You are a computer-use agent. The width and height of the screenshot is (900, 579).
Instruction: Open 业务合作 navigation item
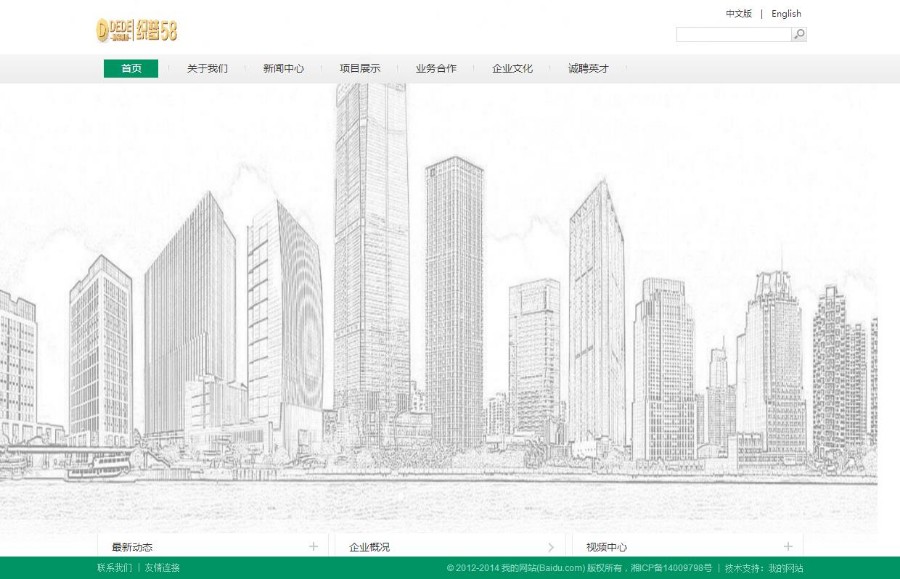pyautogui.click(x=436, y=68)
